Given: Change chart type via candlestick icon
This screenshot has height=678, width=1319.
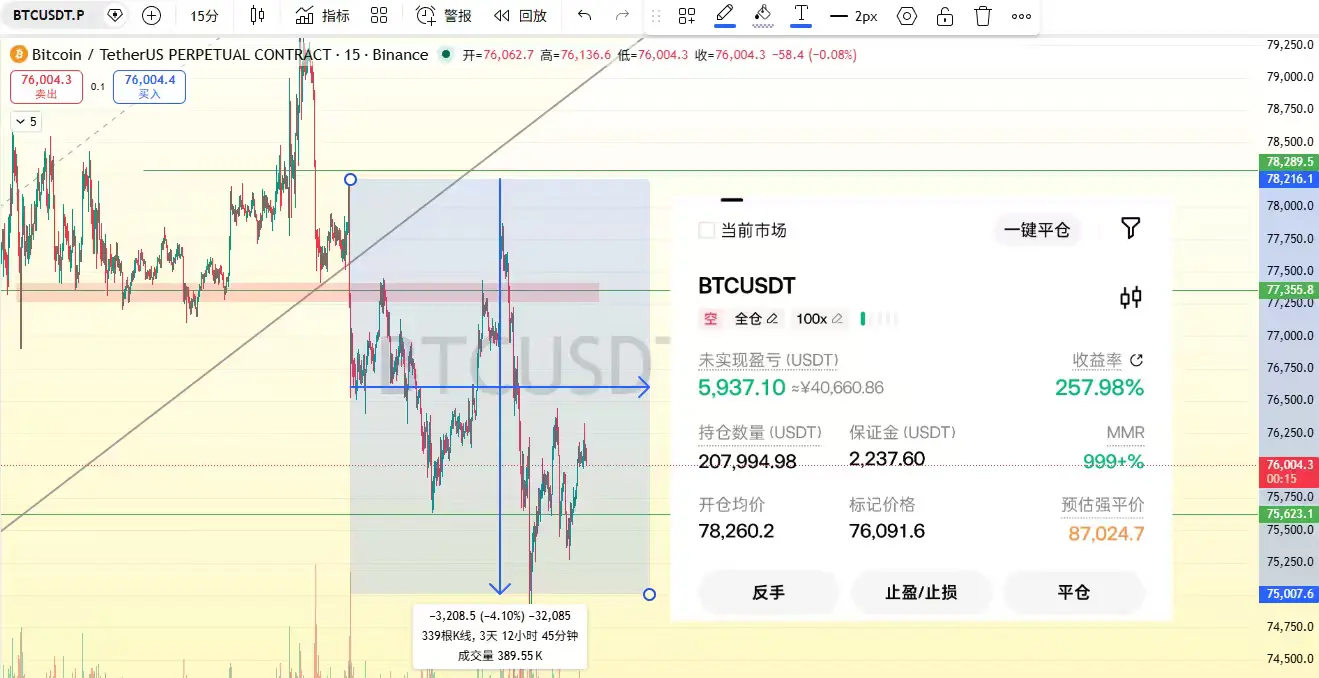Looking at the screenshot, I should (258, 15).
